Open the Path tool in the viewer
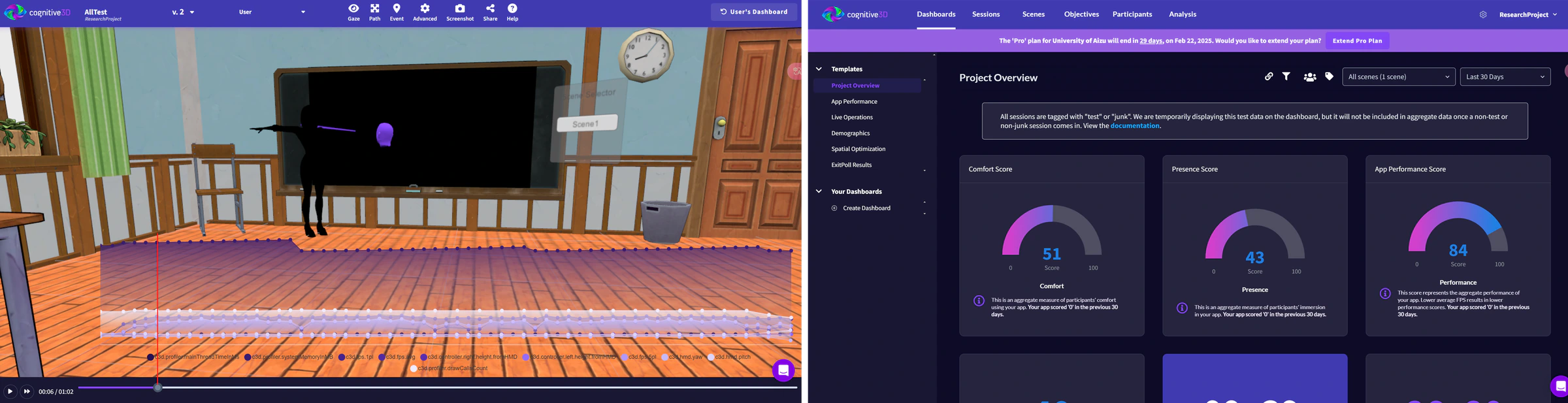 point(374,12)
